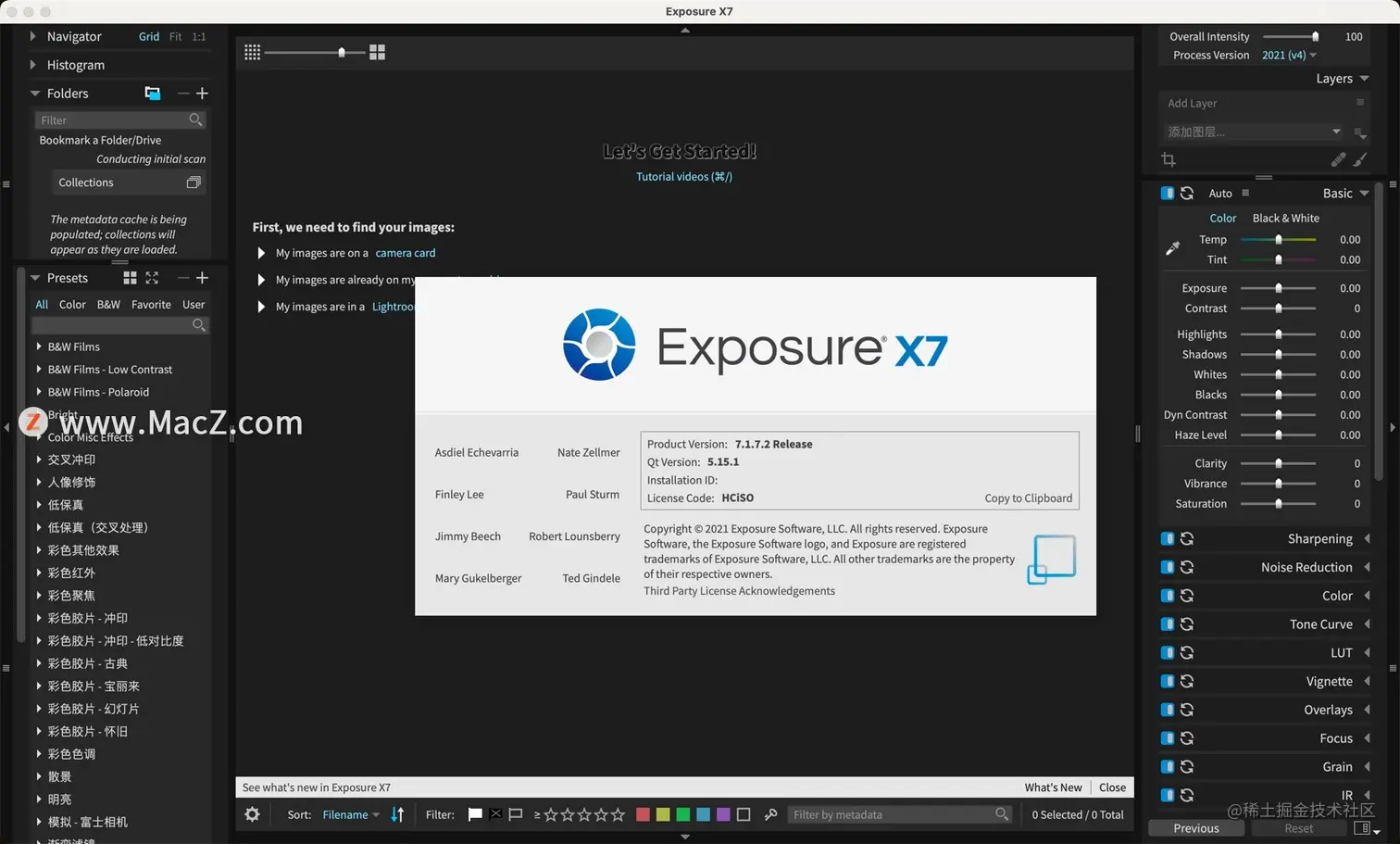
Task: Click the What's New button
Action: click(x=1052, y=787)
